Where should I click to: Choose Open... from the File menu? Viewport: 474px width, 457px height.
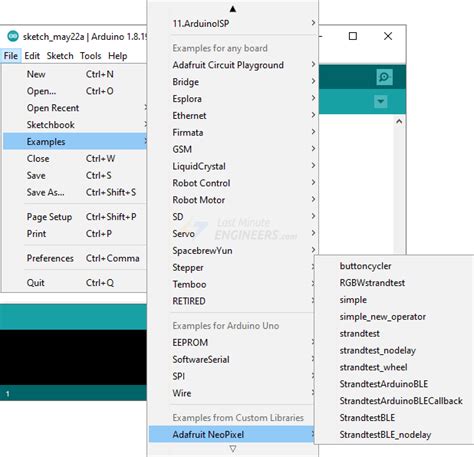point(75,91)
